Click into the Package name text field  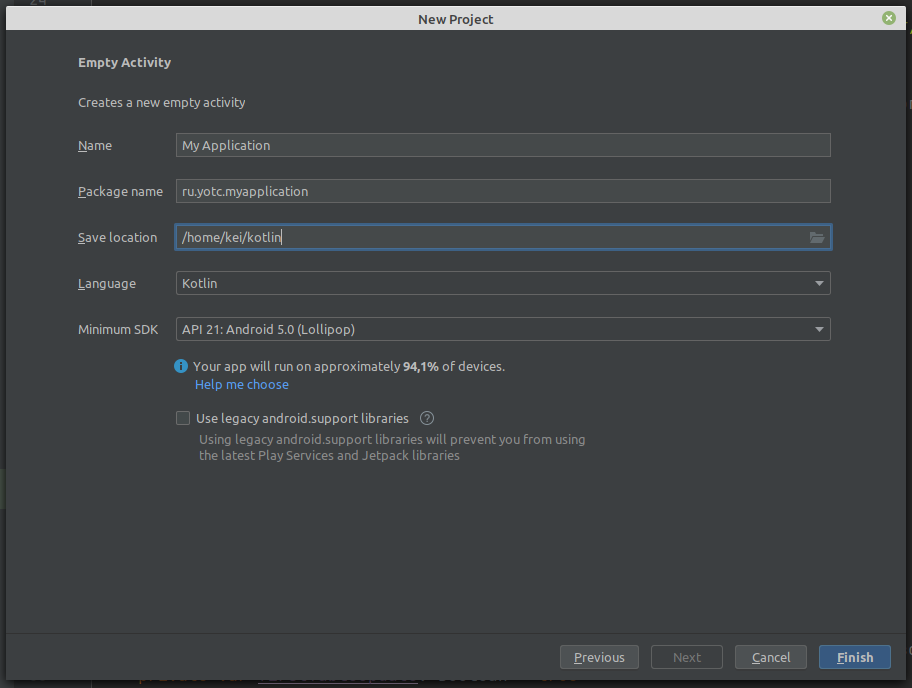(503, 191)
